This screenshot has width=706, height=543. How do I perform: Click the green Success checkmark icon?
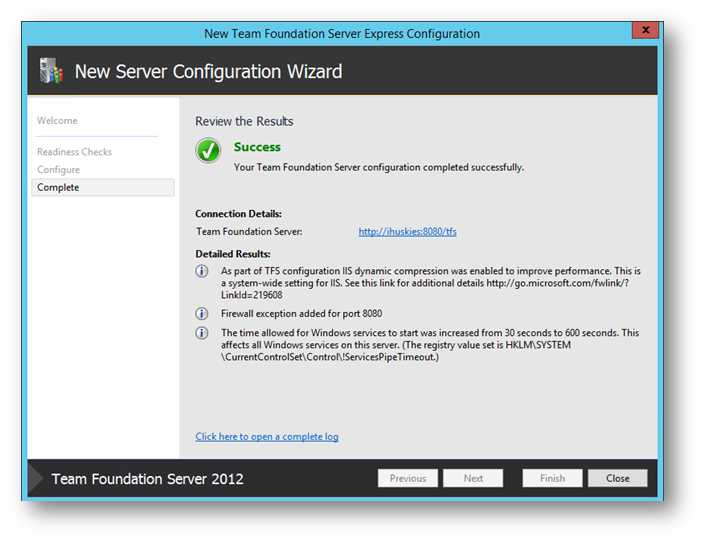[208, 150]
